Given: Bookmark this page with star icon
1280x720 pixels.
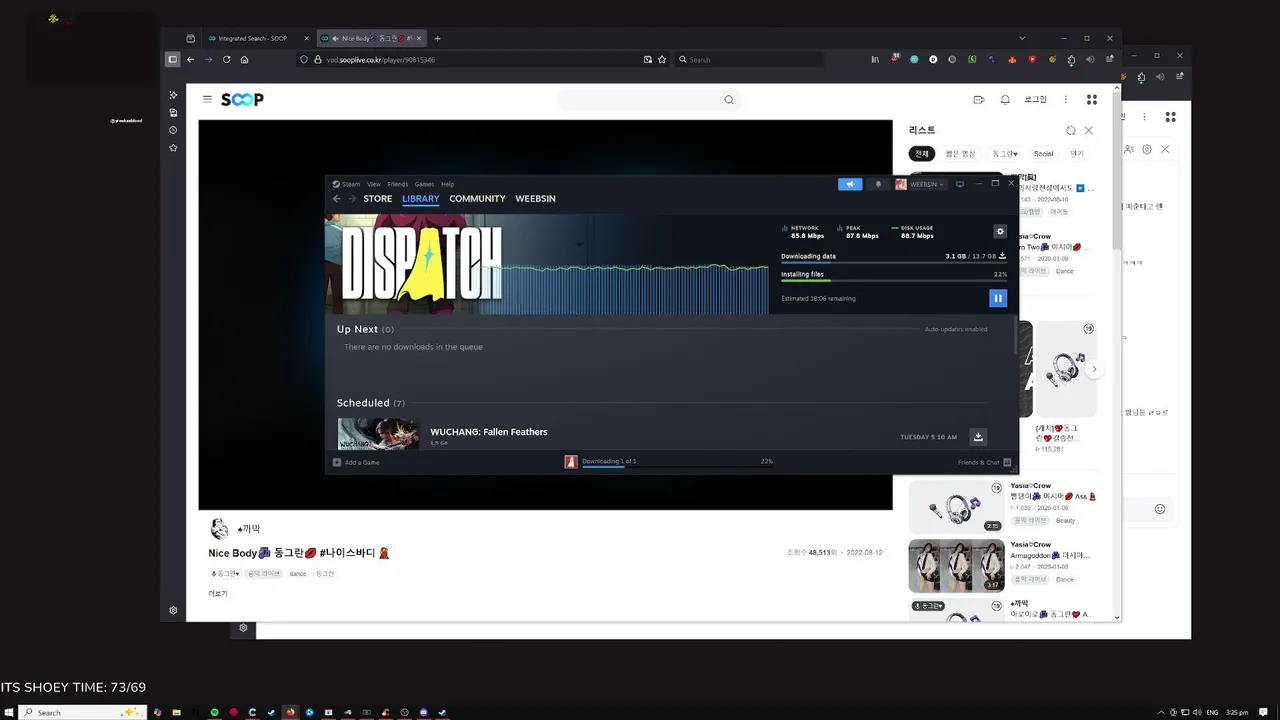Looking at the screenshot, I should 662,59.
